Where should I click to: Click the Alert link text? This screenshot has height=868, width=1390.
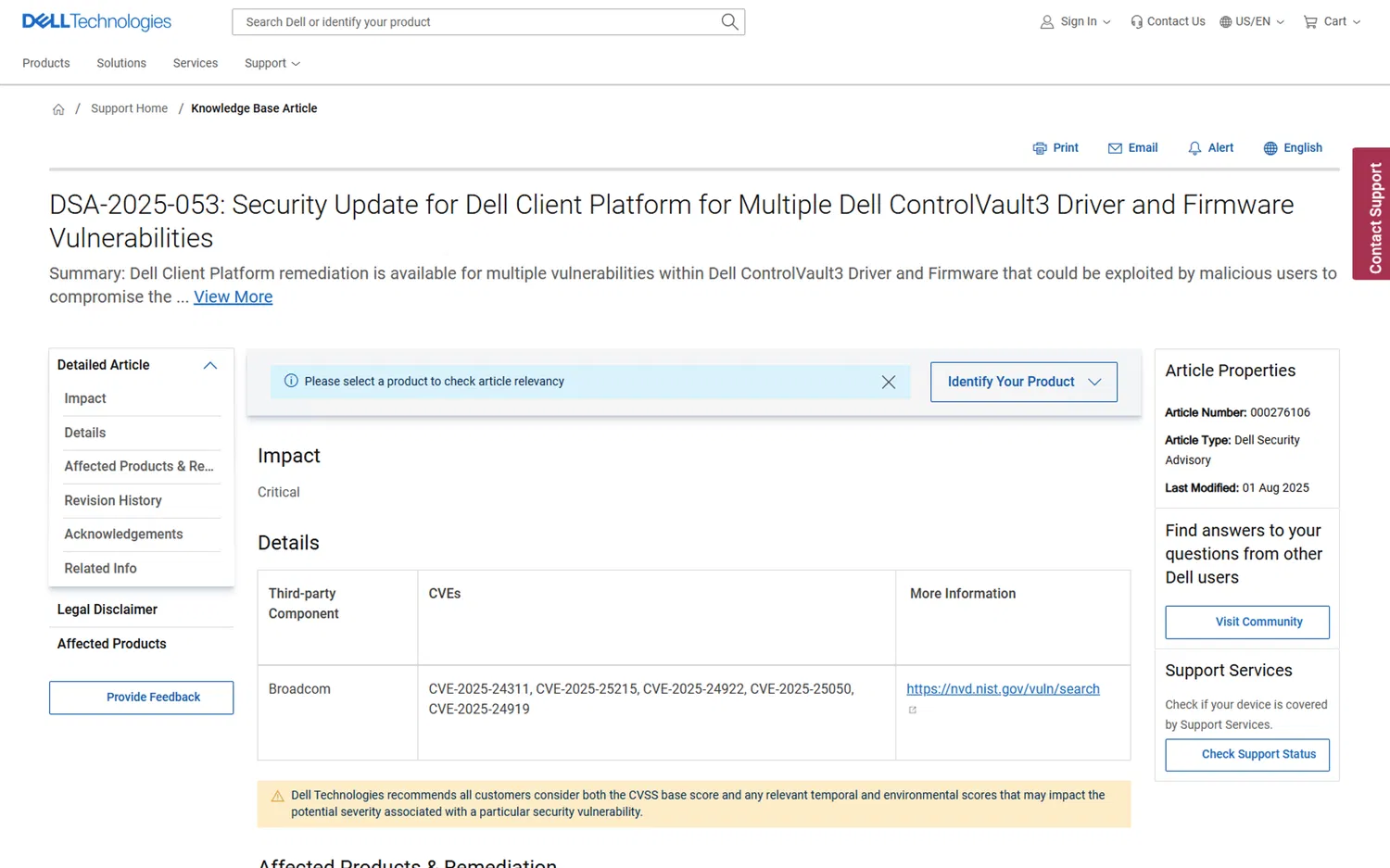point(1220,148)
